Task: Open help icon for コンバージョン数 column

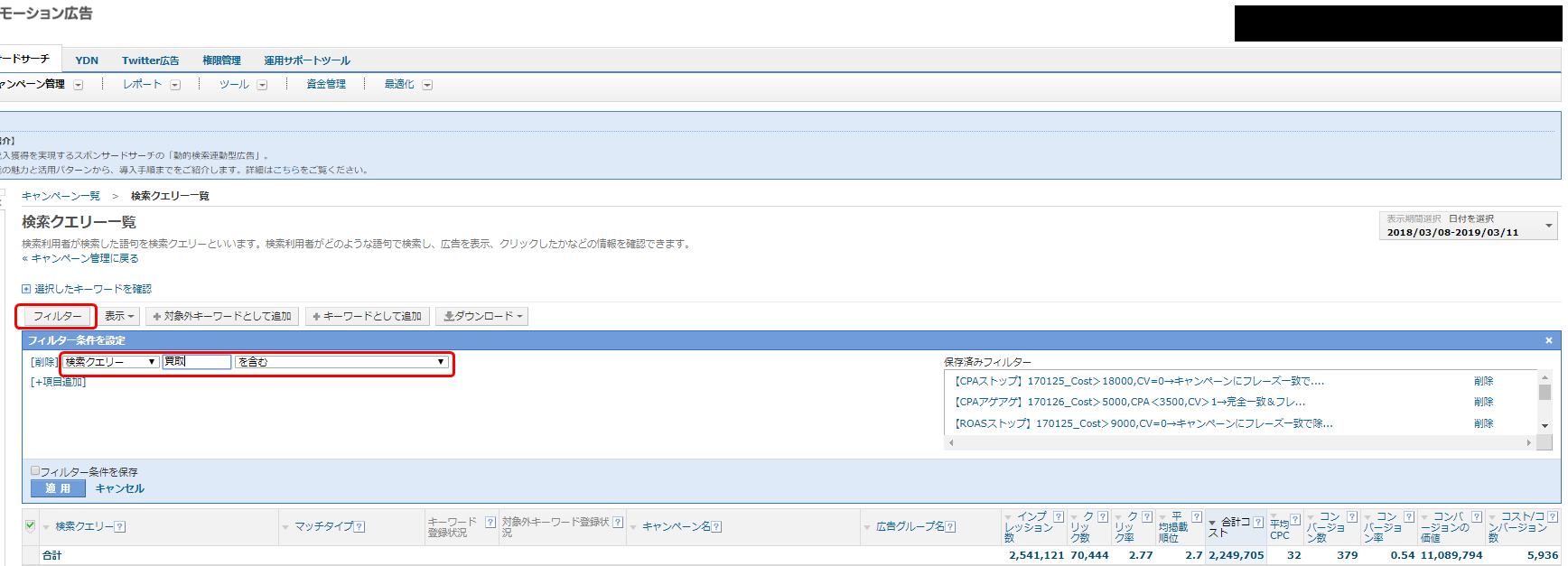Action: pos(1352,517)
